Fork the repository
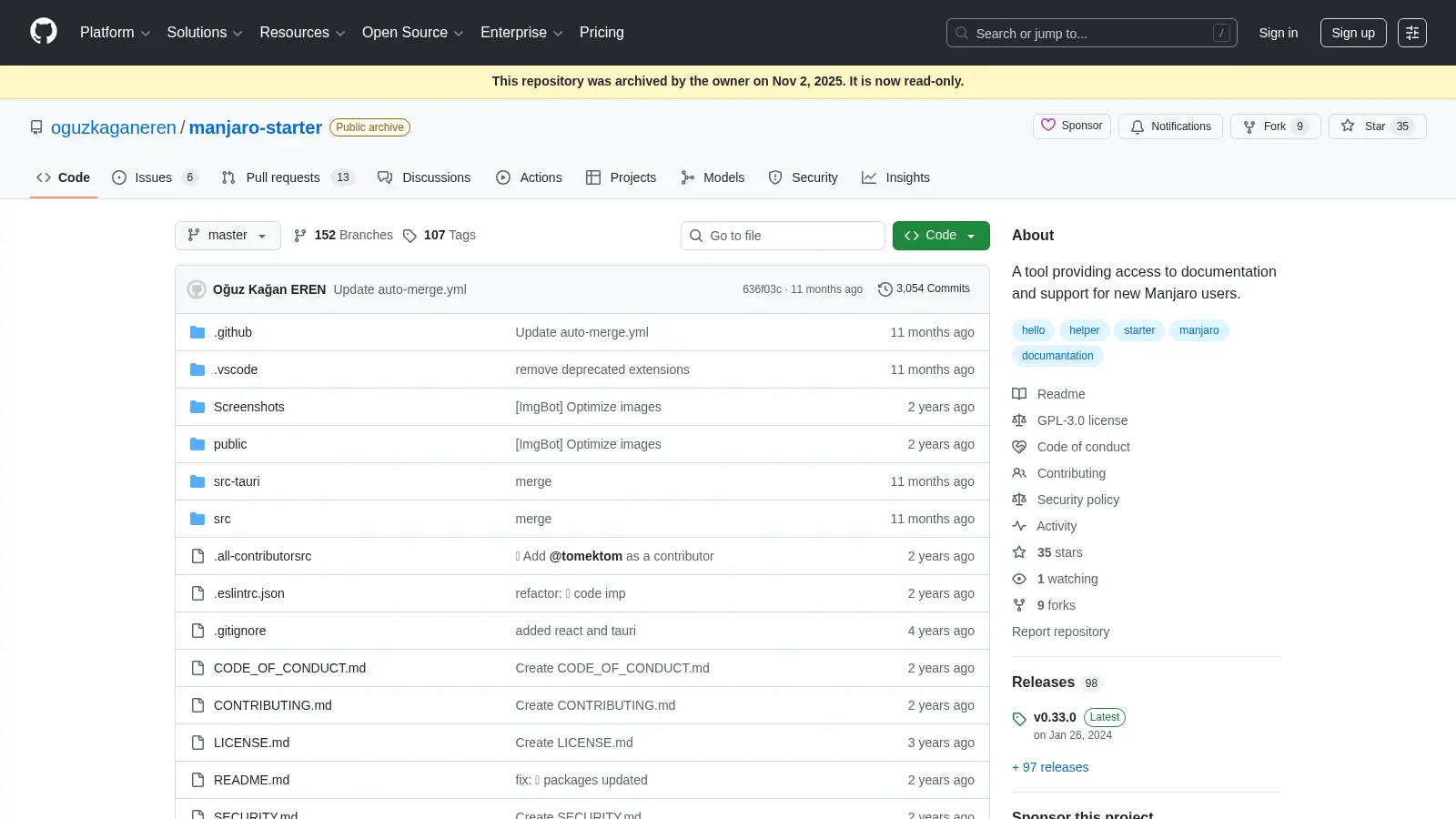Screen dimensions: 1456x819 (x=1275, y=126)
